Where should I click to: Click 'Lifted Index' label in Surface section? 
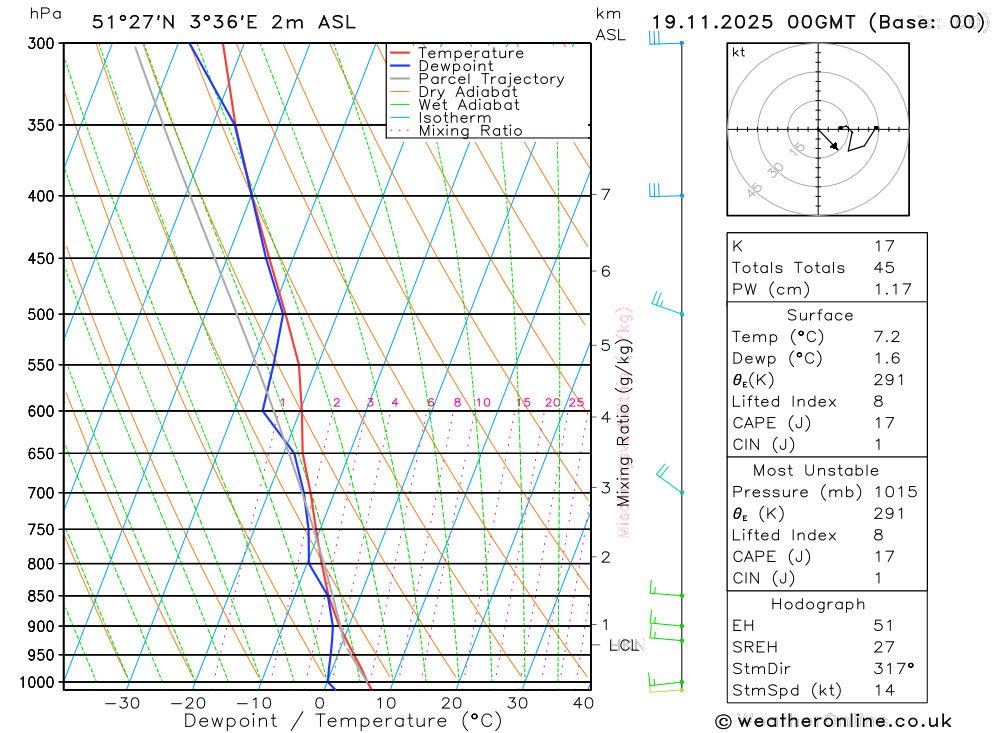click(784, 402)
